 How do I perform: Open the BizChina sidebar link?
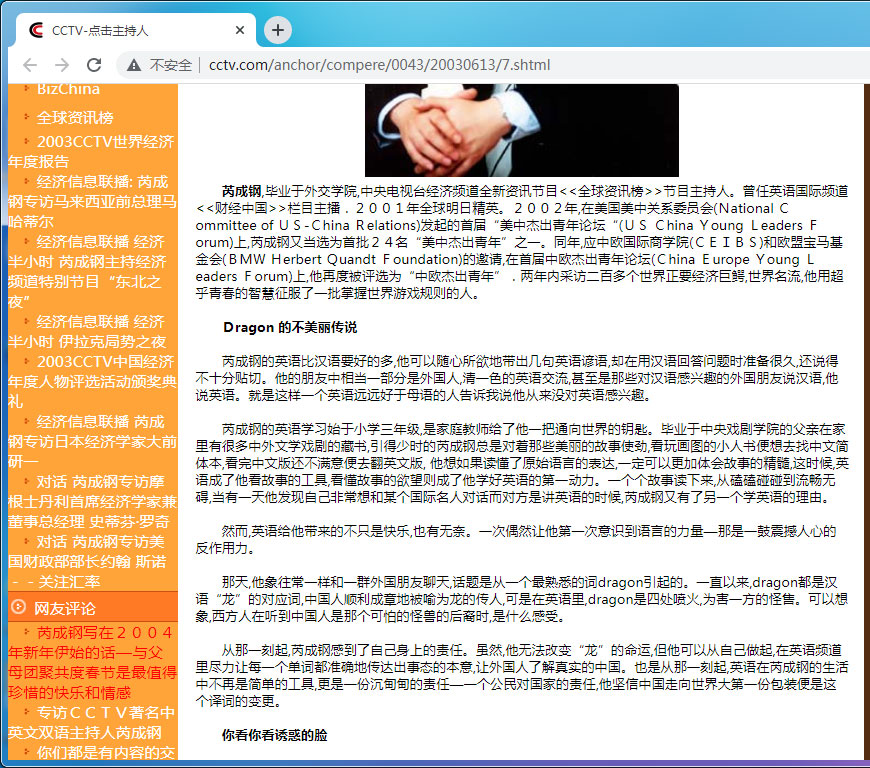coord(68,89)
